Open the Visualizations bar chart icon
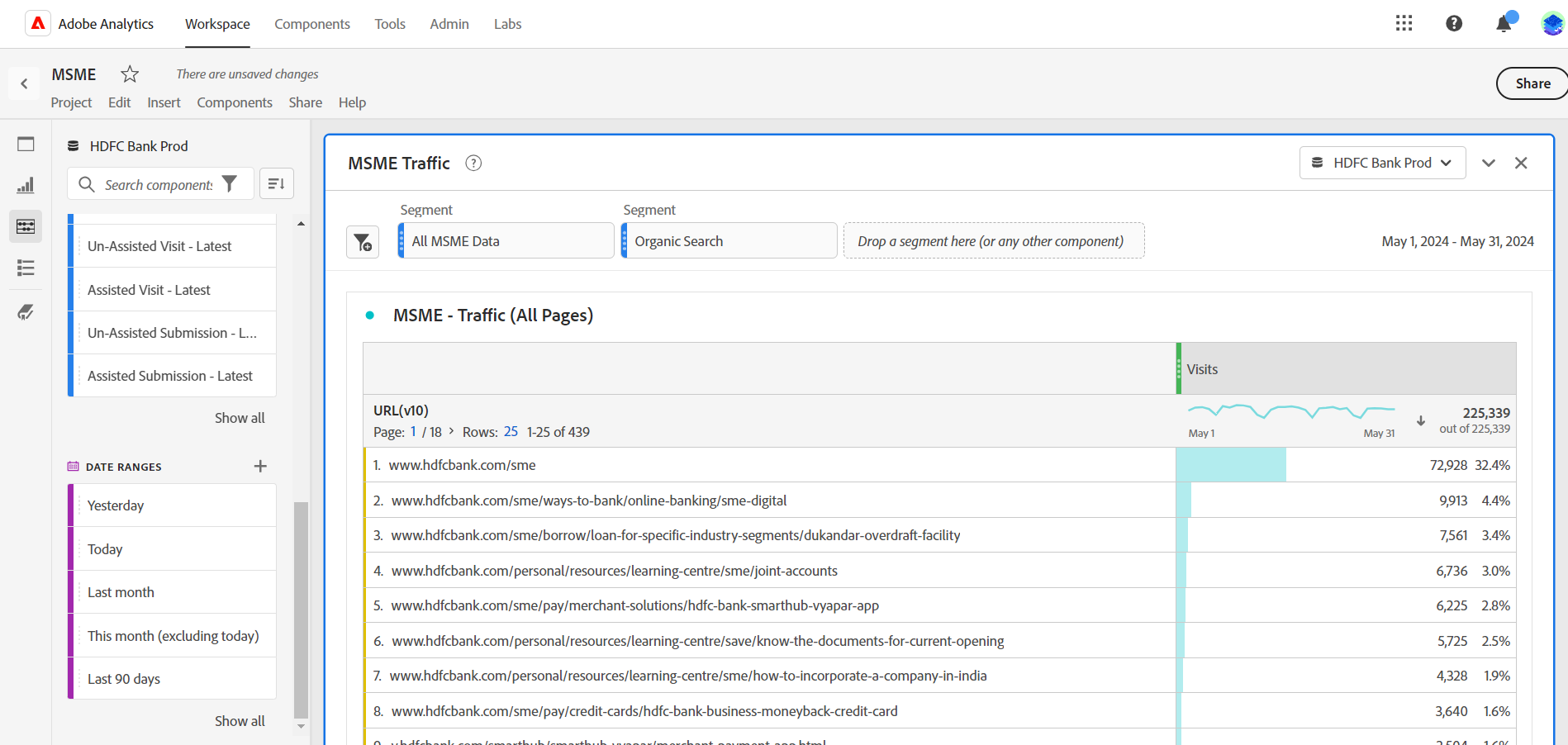The height and width of the screenshot is (745, 1568). pyautogui.click(x=26, y=185)
